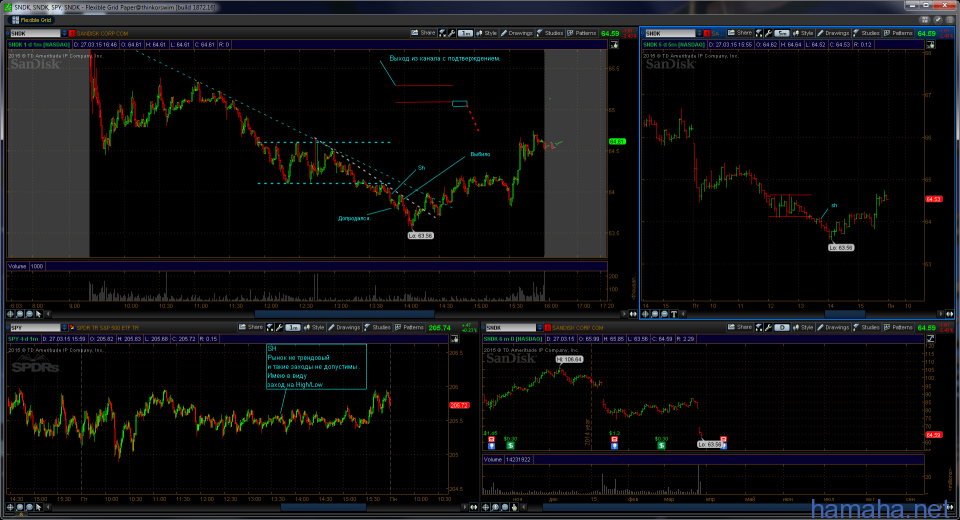
Task: Open Share in the top-right SNDK 5m chart
Action: click(x=740, y=33)
